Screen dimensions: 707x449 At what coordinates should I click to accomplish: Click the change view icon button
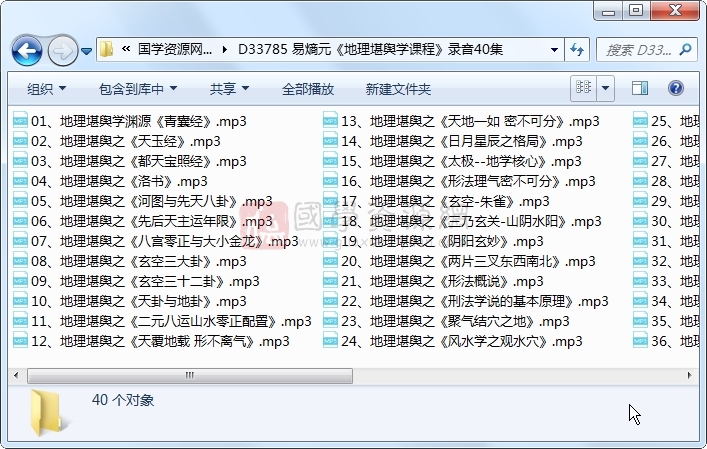[583, 88]
